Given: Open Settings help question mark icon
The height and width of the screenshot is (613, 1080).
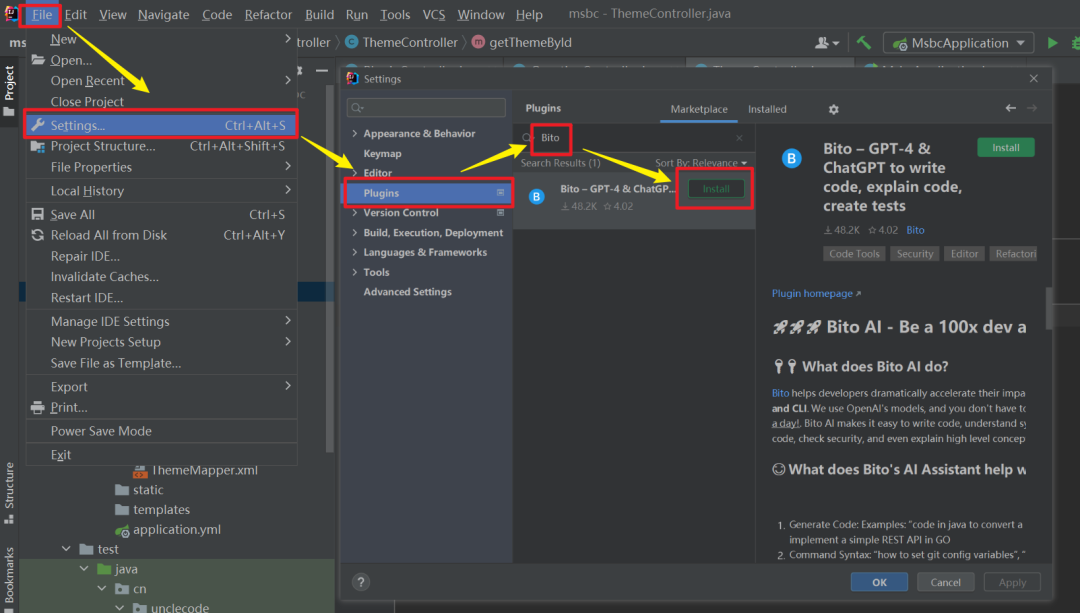Looking at the screenshot, I should 361,582.
